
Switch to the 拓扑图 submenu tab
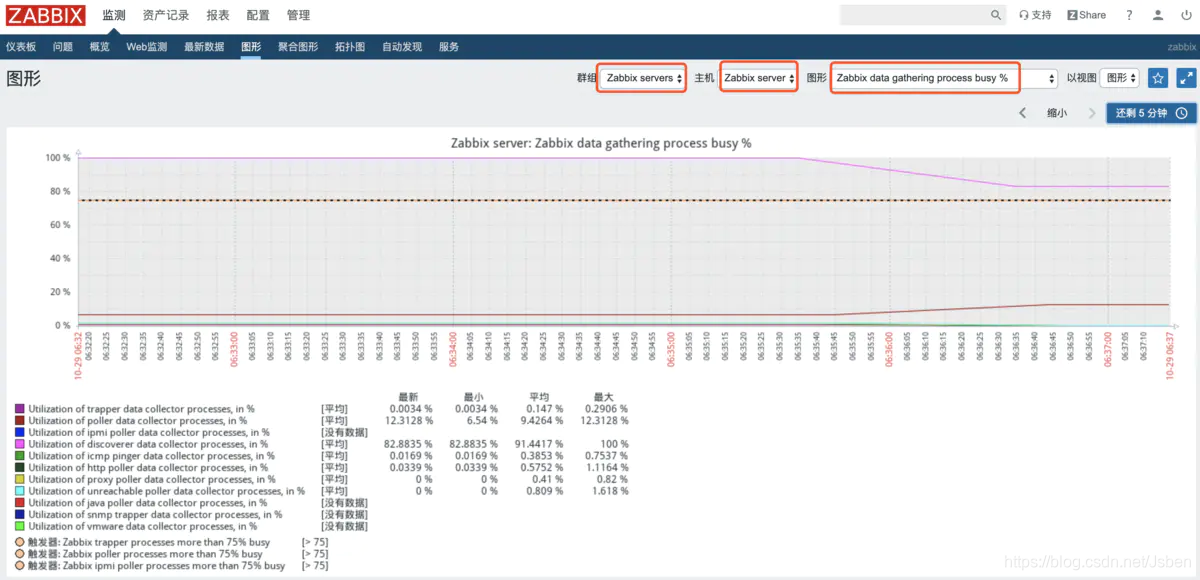point(350,47)
